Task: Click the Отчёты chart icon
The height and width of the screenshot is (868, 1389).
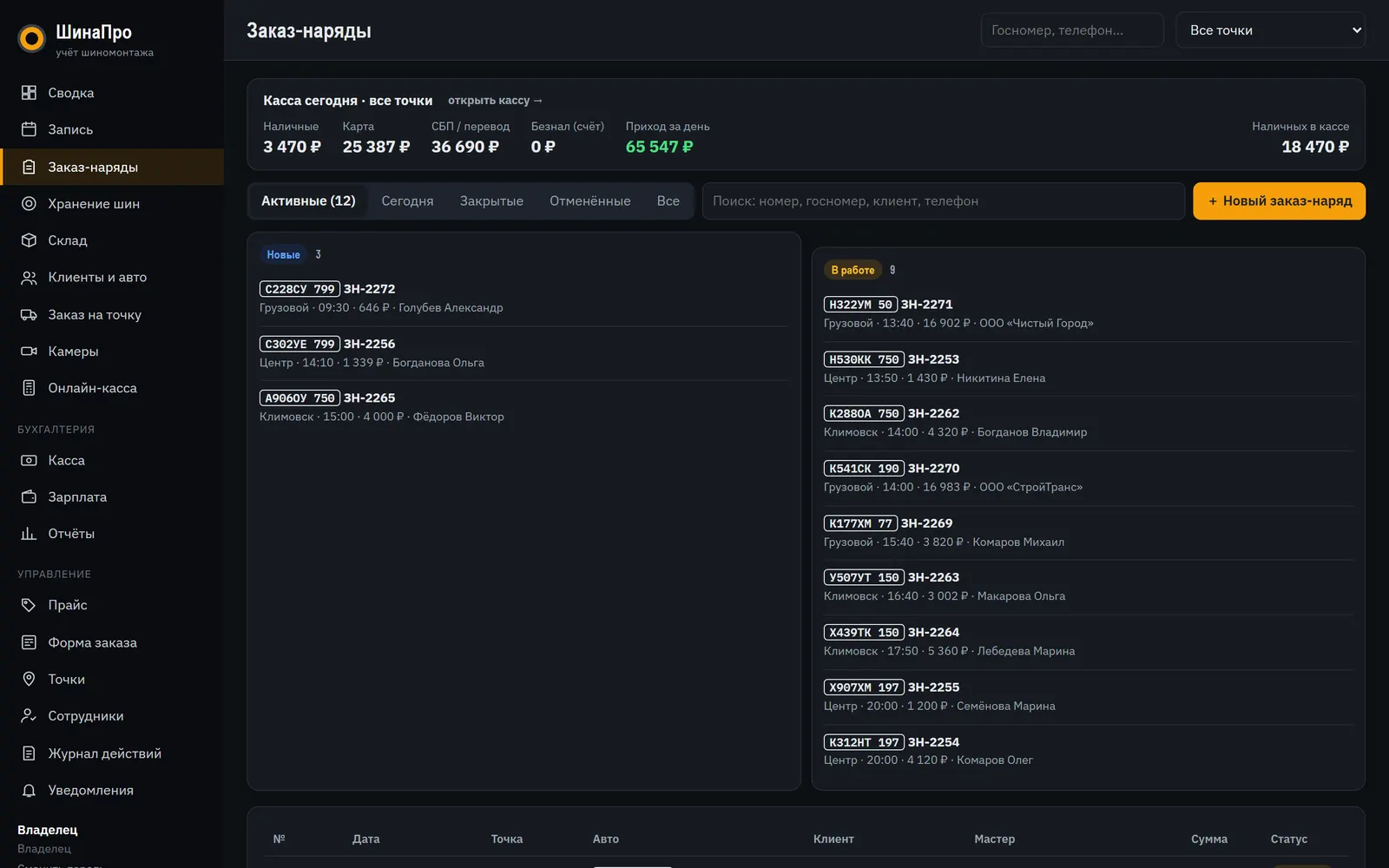Action: [29, 534]
